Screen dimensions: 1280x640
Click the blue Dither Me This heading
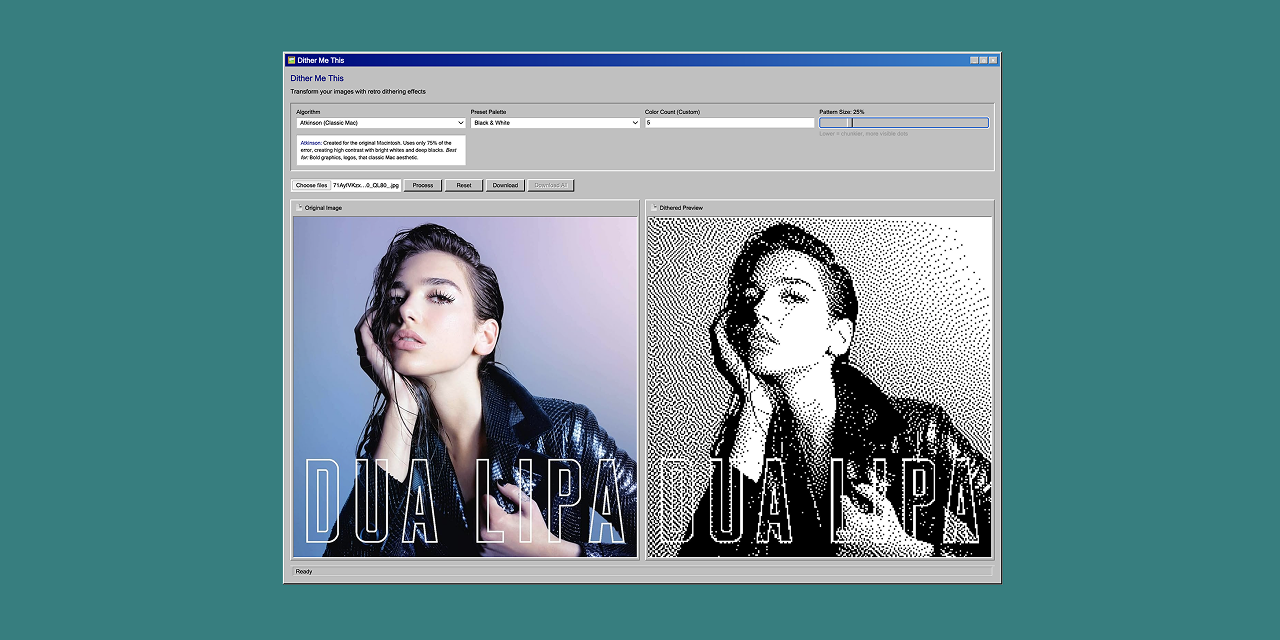point(317,78)
